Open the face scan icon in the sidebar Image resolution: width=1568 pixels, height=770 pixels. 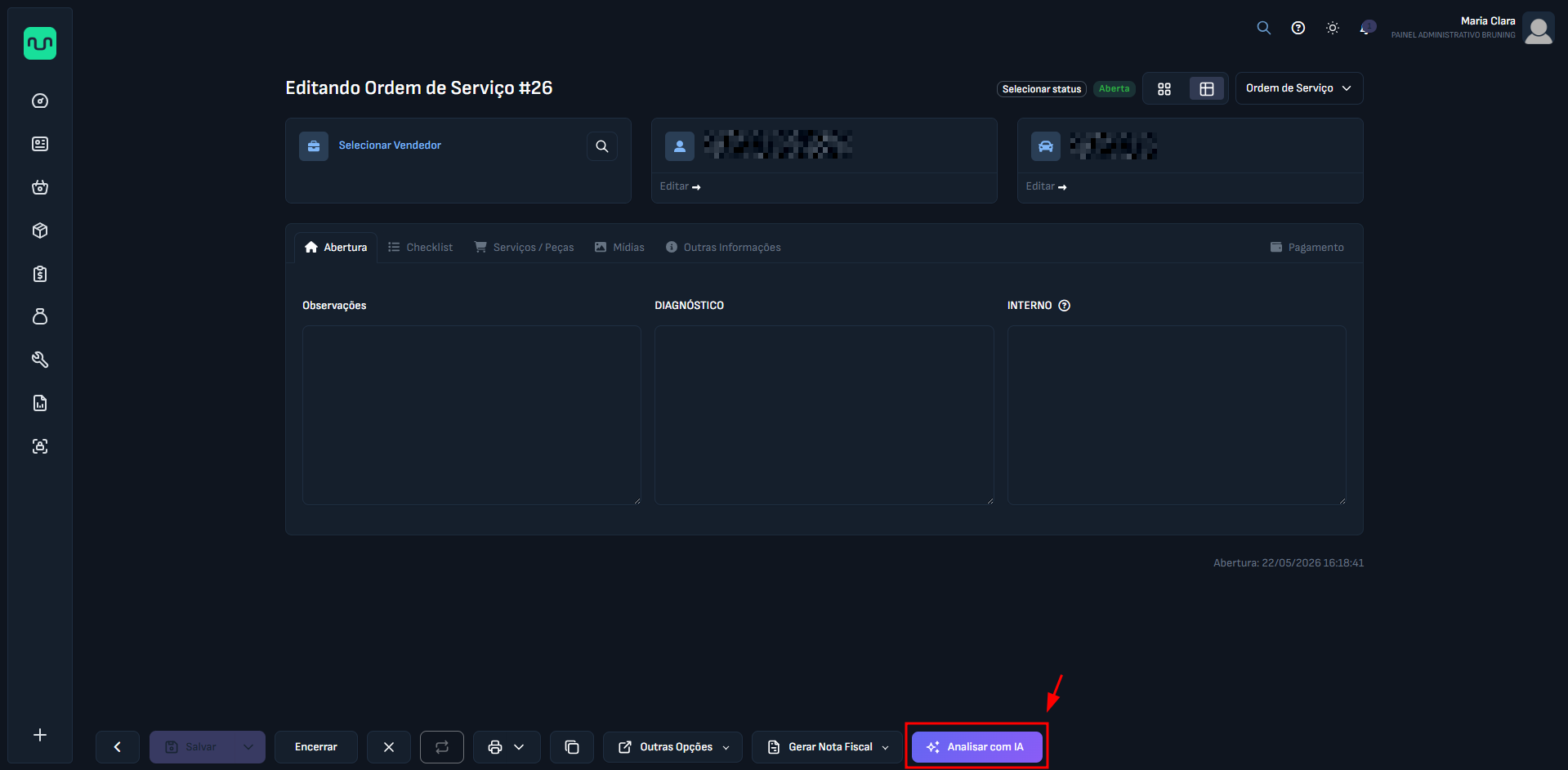(x=40, y=446)
